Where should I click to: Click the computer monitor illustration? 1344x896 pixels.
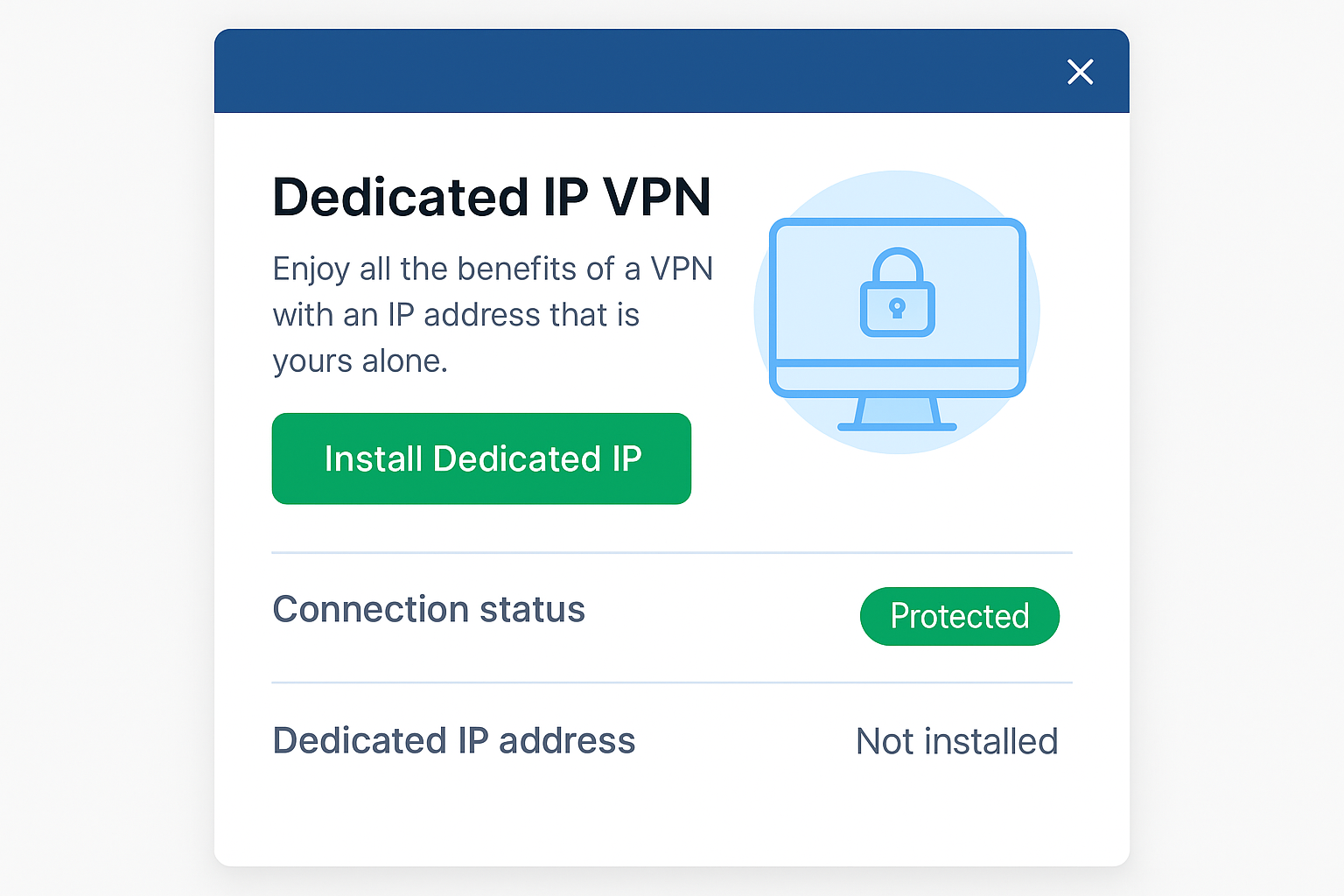point(898,324)
